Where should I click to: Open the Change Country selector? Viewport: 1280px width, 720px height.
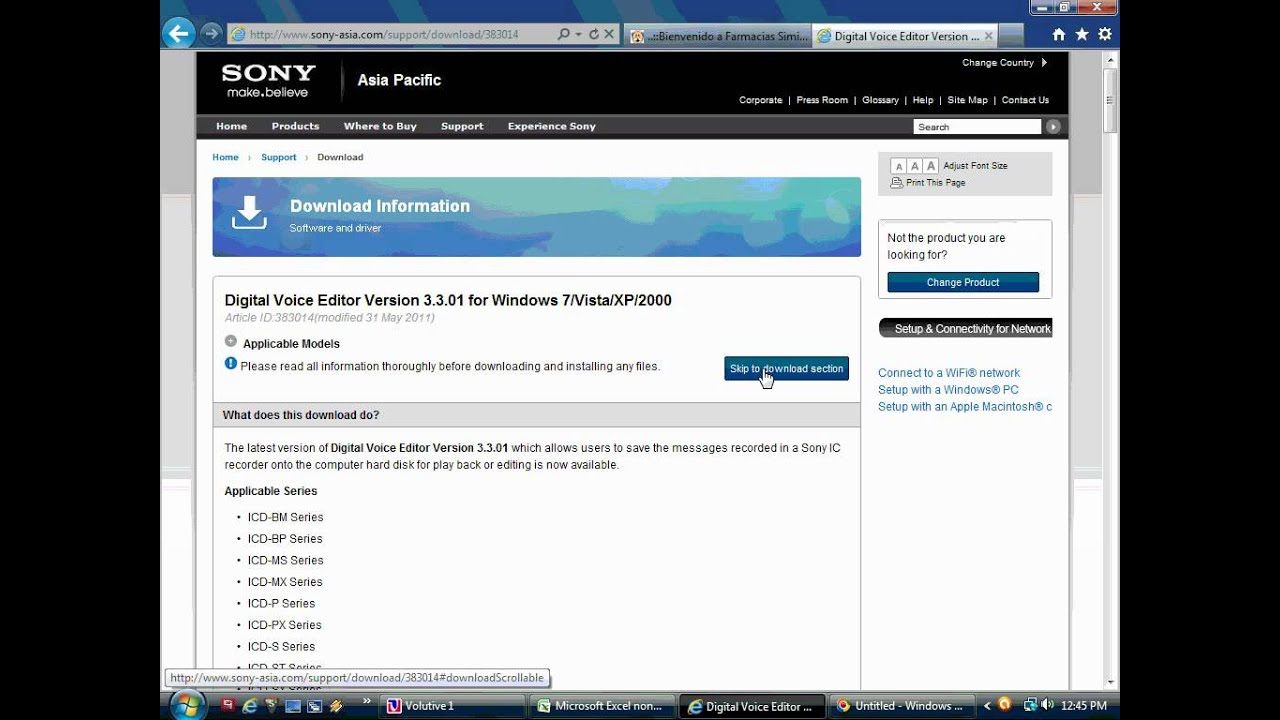click(1004, 62)
